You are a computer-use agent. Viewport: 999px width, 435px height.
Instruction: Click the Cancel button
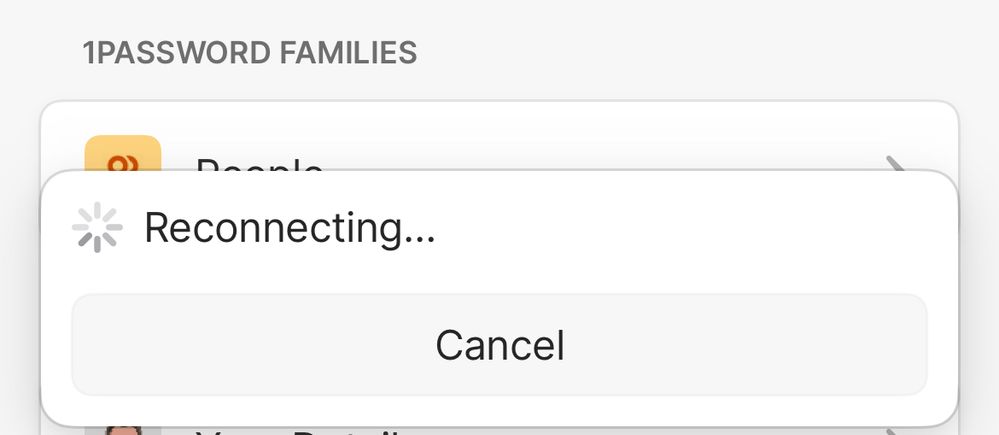coord(499,345)
